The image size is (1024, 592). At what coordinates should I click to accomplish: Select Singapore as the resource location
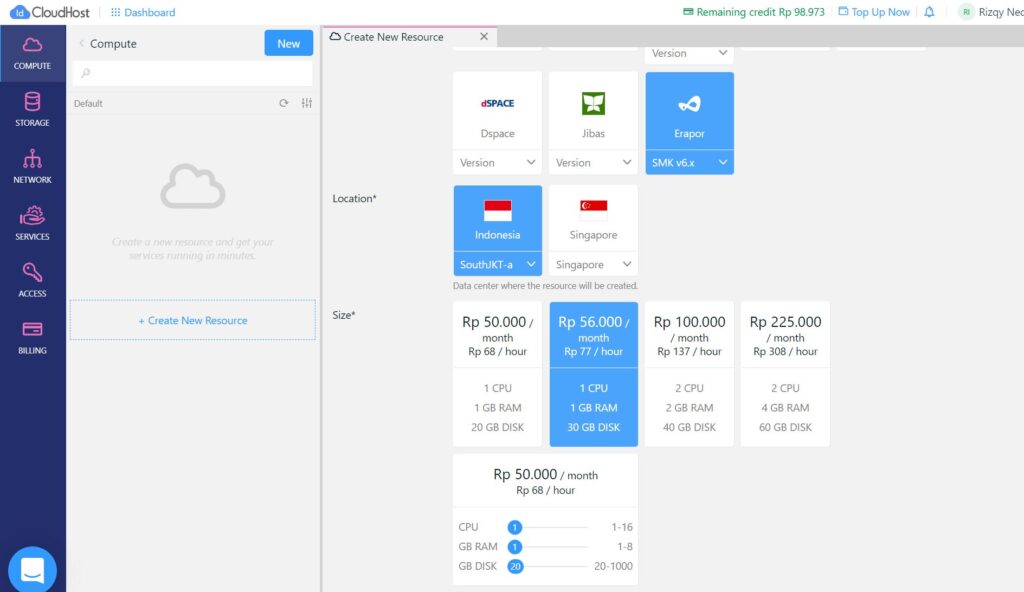pos(593,218)
